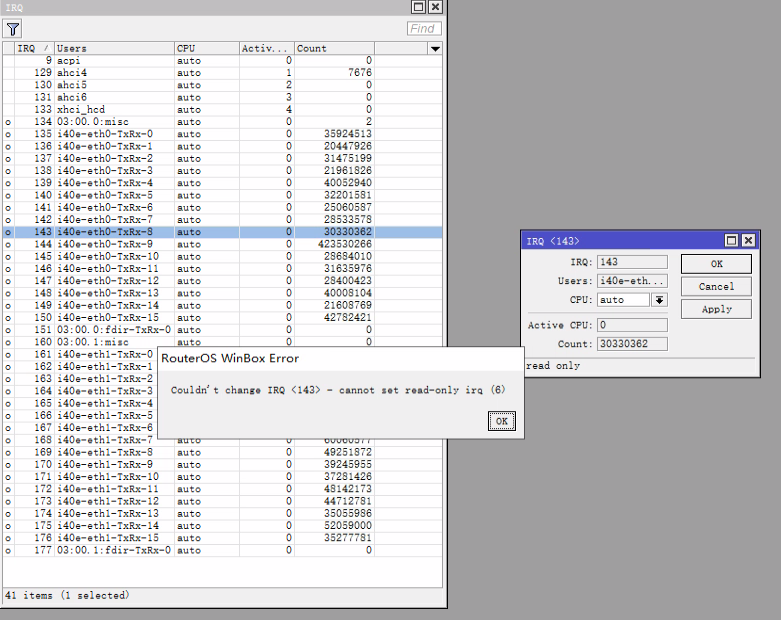Select the i40e-eth0-TxRx-5 row
Viewport: 781px width, 620px height.
pos(222,195)
